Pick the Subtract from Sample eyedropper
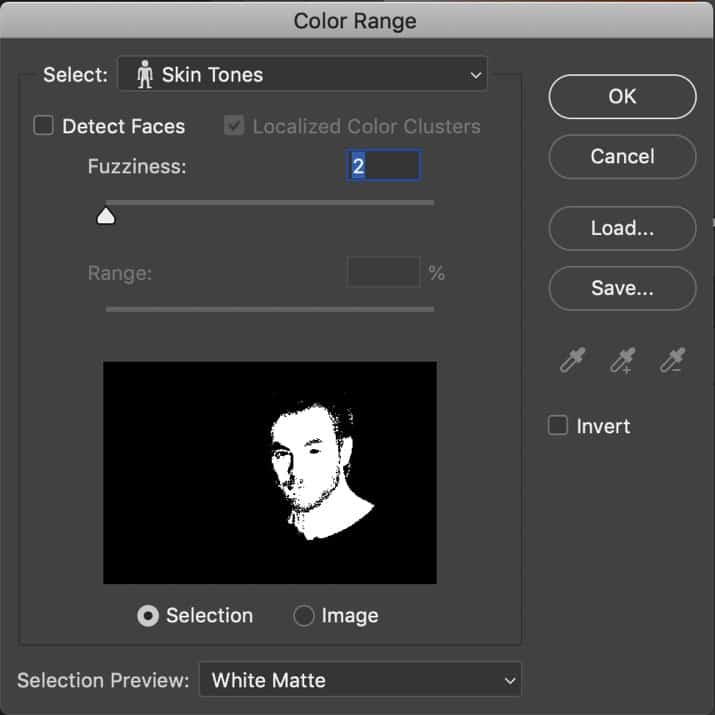Screen dimensions: 715x715 (672, 360)
